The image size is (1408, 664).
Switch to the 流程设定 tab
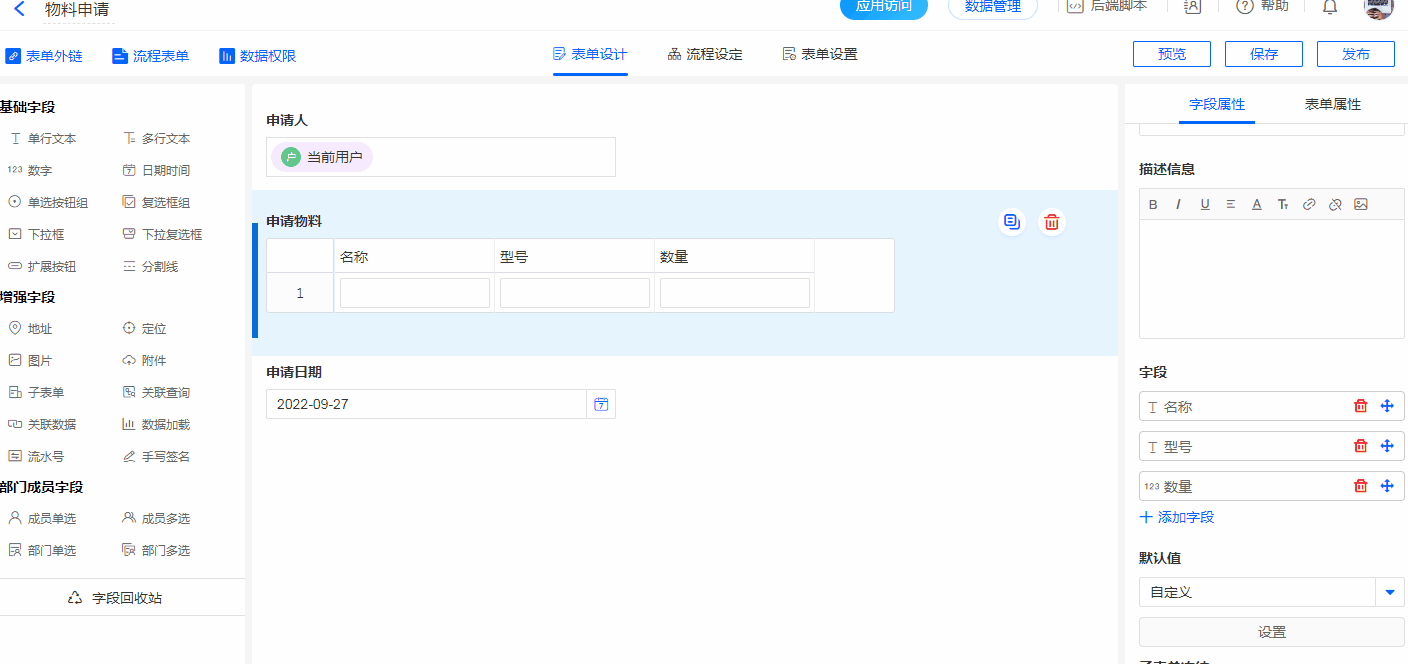click(705, 54)
